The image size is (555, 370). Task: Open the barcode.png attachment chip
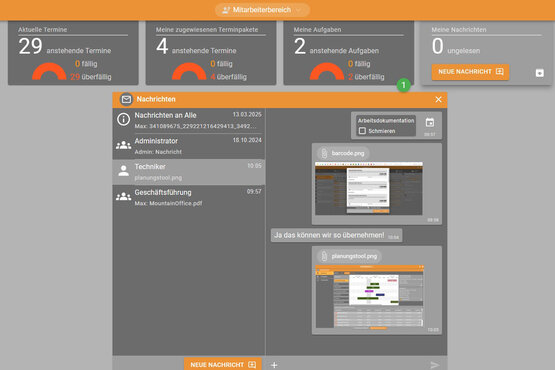(x=343, y=153)
